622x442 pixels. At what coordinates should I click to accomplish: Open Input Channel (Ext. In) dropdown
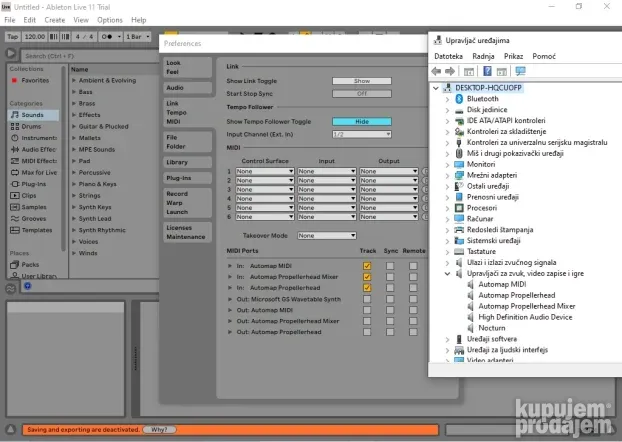pos(362,135)
